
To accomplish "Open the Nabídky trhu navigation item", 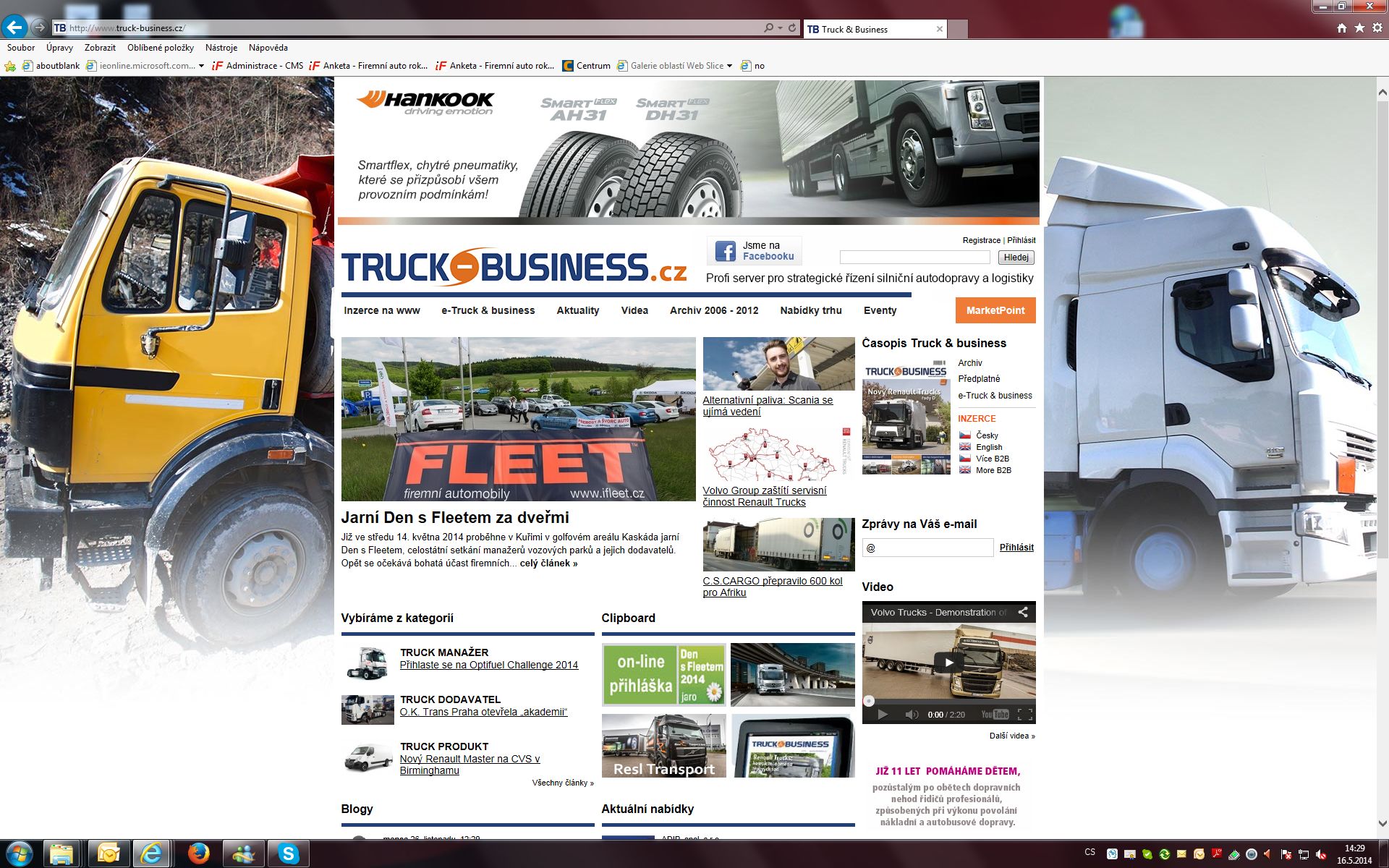I will click(811, 310).
